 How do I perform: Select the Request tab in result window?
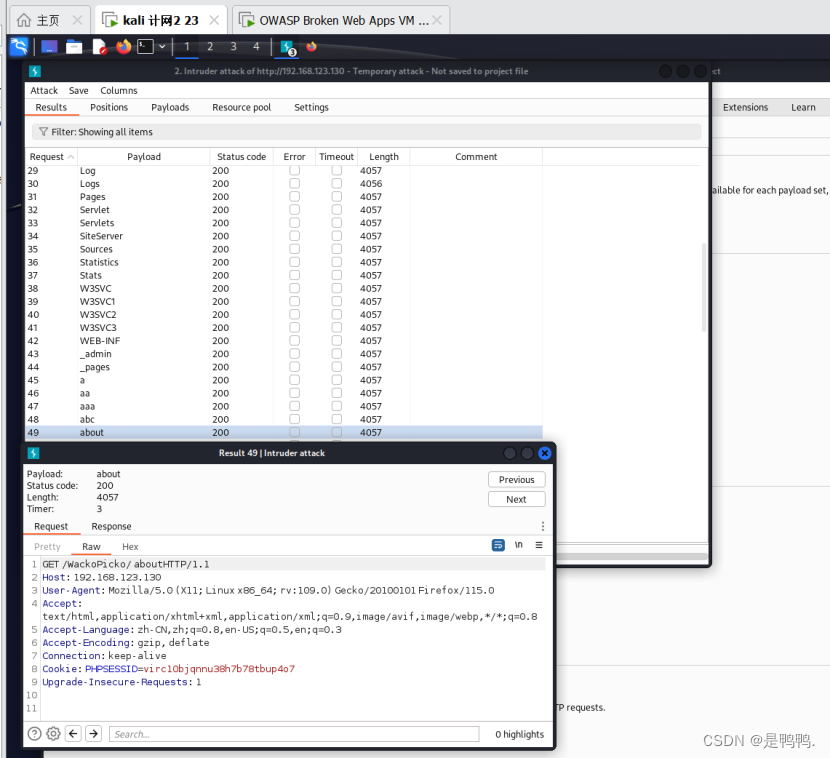51,526
